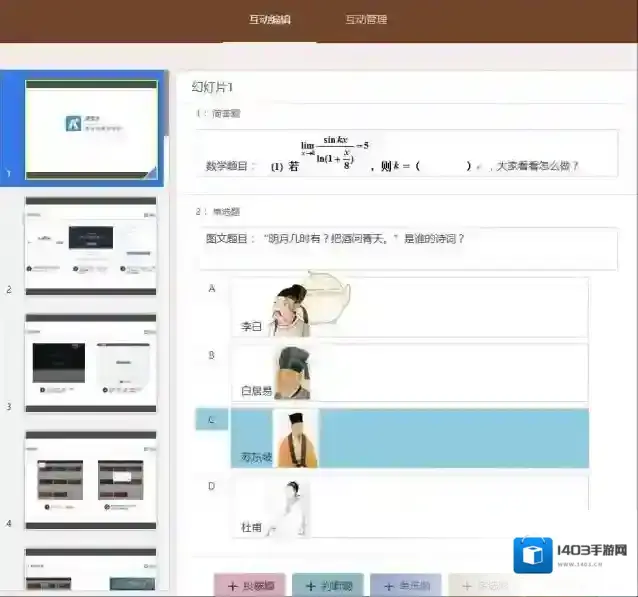The width and height of the screenshot is (638, 597).
Task: Click the 幻灯片1 heading
Action: [x=212, y=87]
